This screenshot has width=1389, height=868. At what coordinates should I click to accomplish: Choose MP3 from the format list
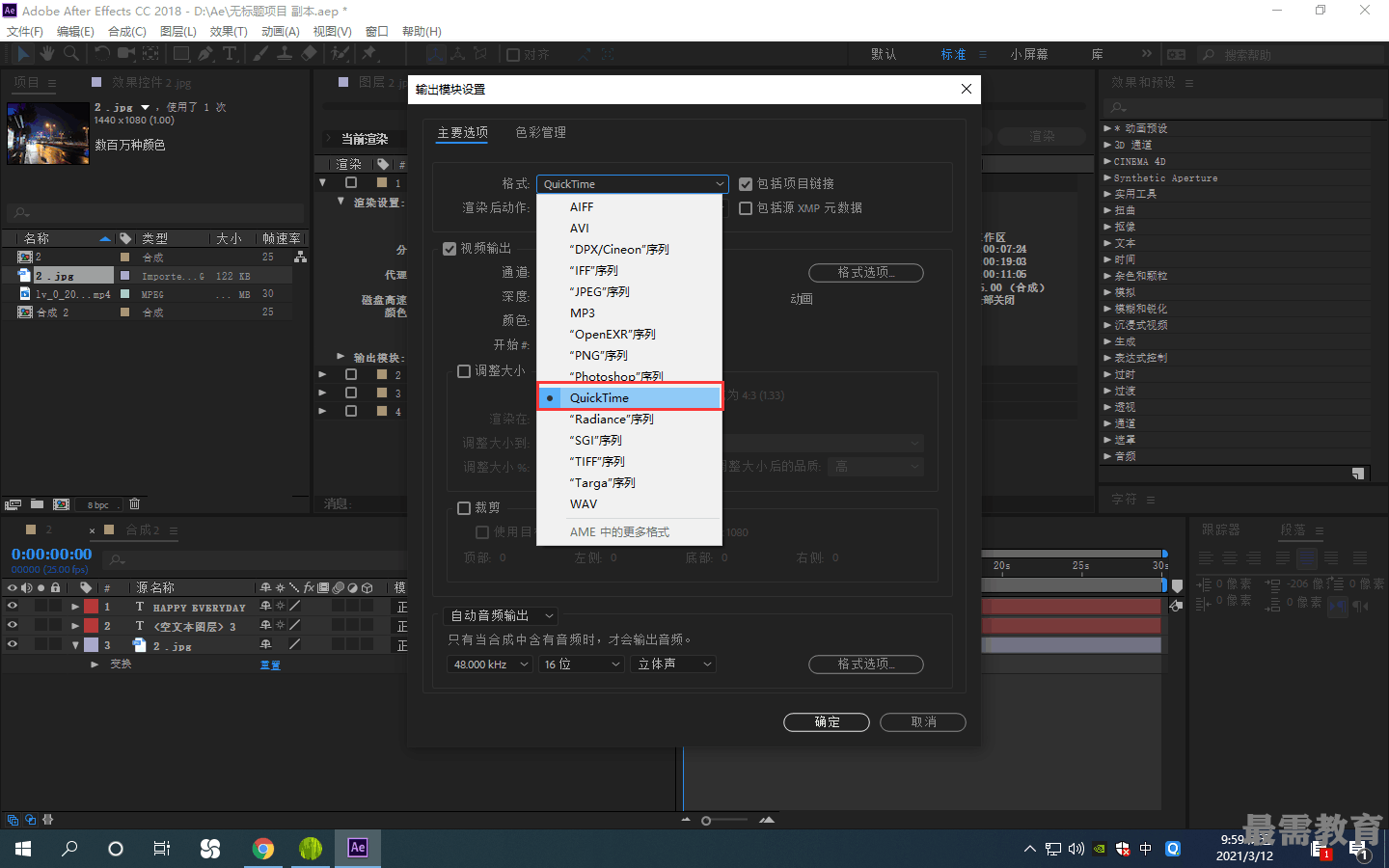pos(629,313)
